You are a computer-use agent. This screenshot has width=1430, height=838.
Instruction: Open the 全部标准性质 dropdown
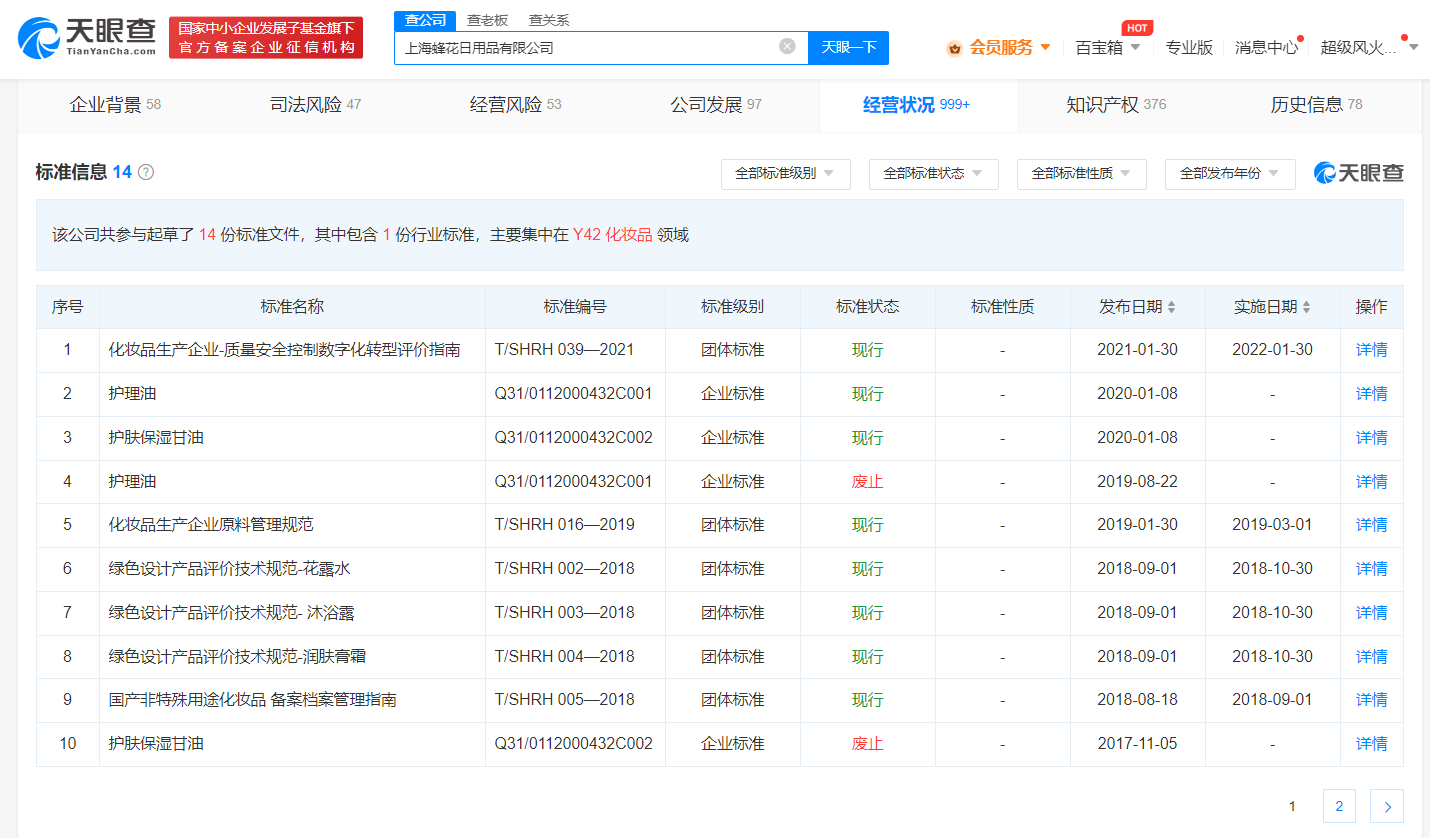pos(1081,174)
